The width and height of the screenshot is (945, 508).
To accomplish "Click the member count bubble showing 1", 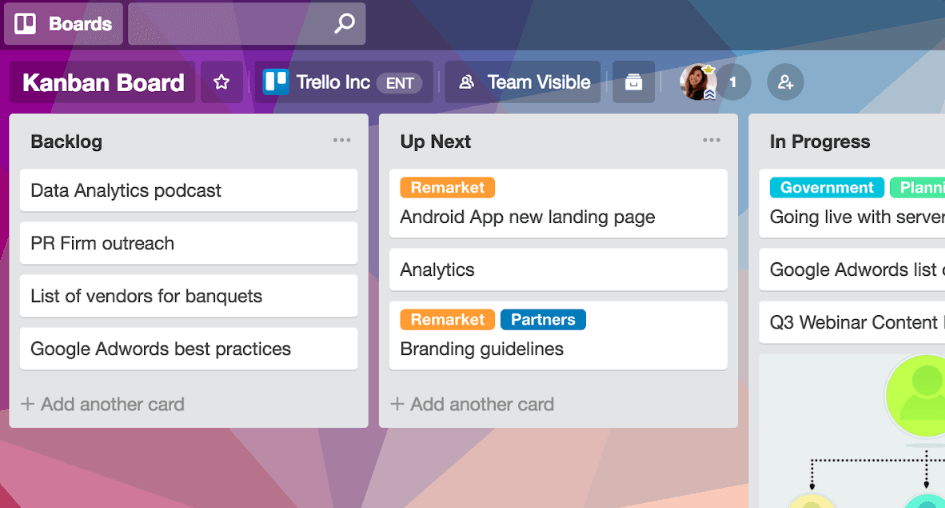I will (x=733, y=82).
